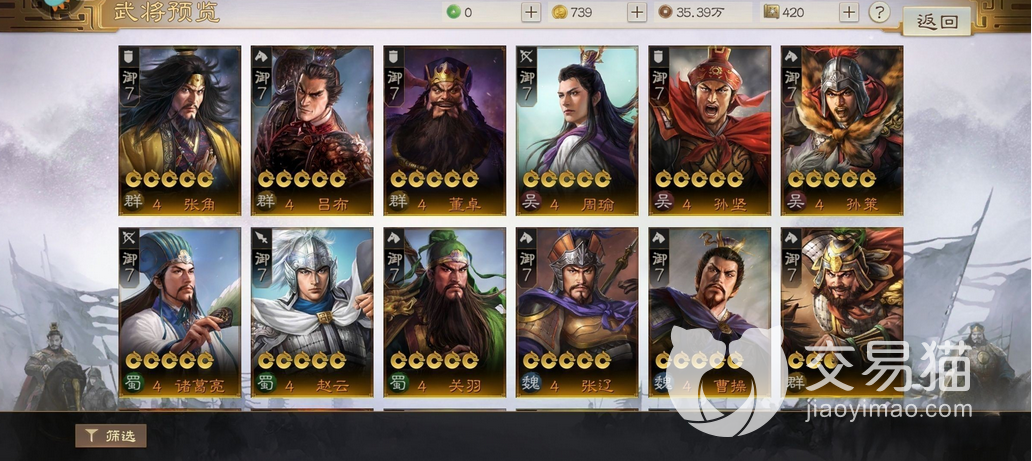The image size is (1032, 461).
Task: Open the question mark help icon
Action: 880,12
